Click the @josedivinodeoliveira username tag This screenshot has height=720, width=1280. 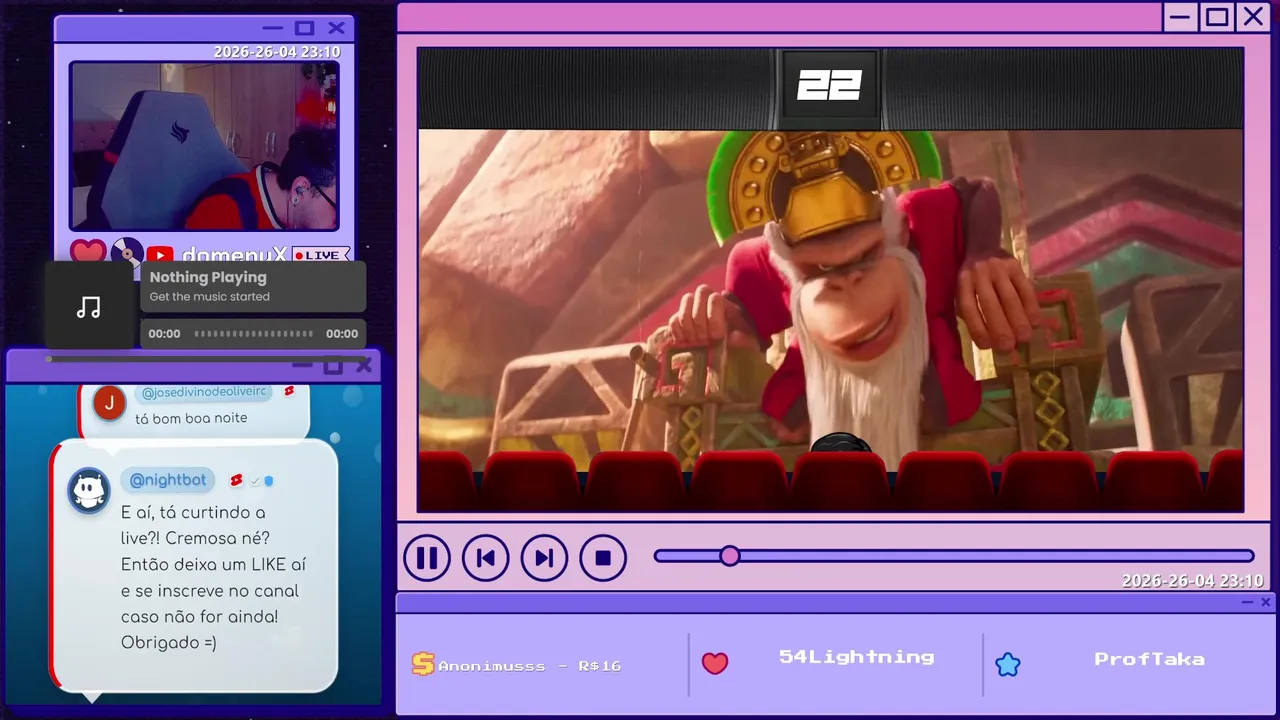(204, 392)
